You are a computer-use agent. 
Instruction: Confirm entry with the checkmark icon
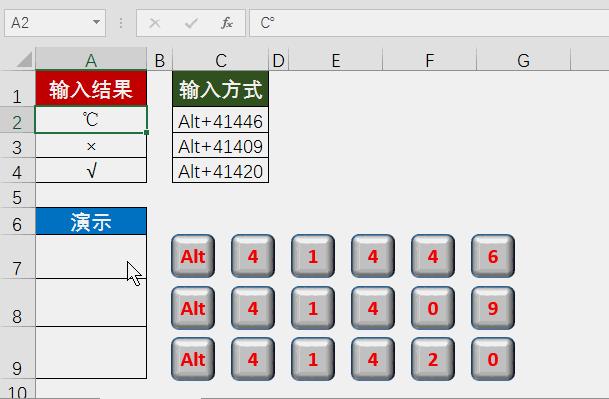[x=191, y=23]
